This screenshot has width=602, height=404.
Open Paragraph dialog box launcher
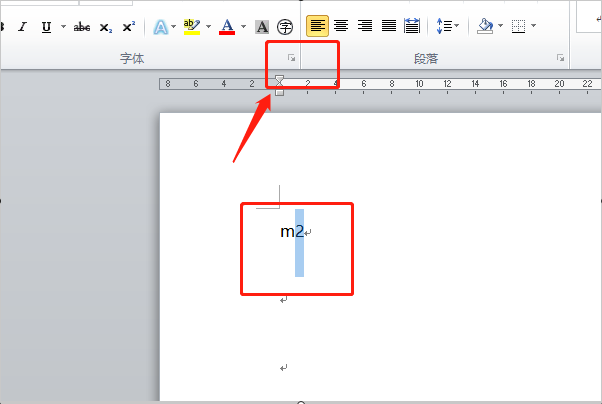(561, 58)
